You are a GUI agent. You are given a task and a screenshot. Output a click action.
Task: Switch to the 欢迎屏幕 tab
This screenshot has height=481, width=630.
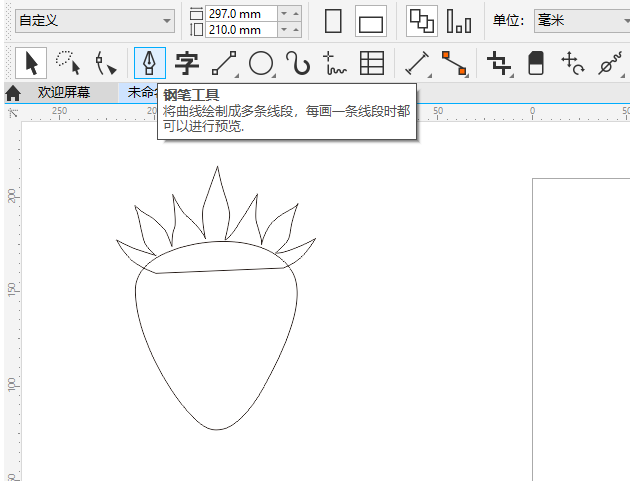pyautogui.click(x=64, y=92)
